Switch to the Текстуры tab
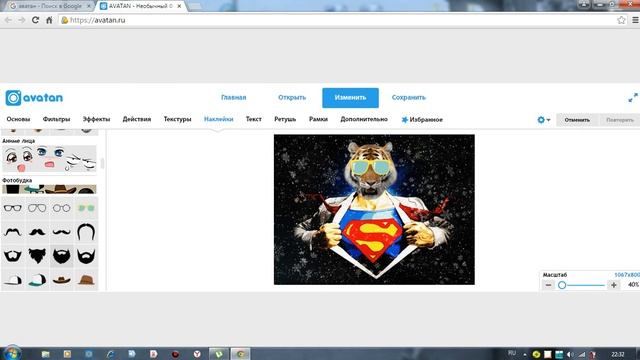Viewport: 640px width, 360px height. click(177, 119)
